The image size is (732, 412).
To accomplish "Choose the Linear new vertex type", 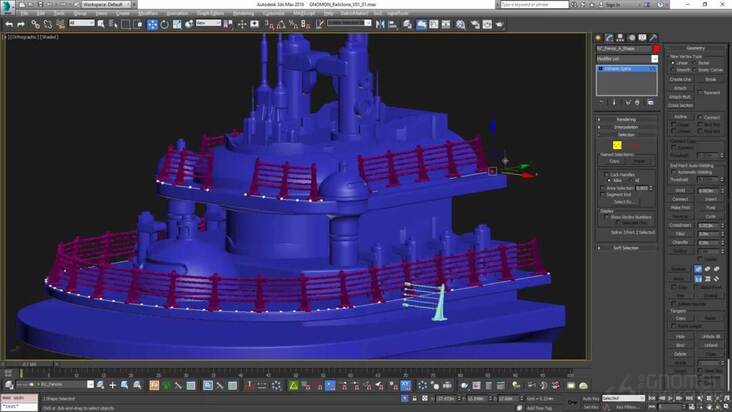I will click(675, 63).
